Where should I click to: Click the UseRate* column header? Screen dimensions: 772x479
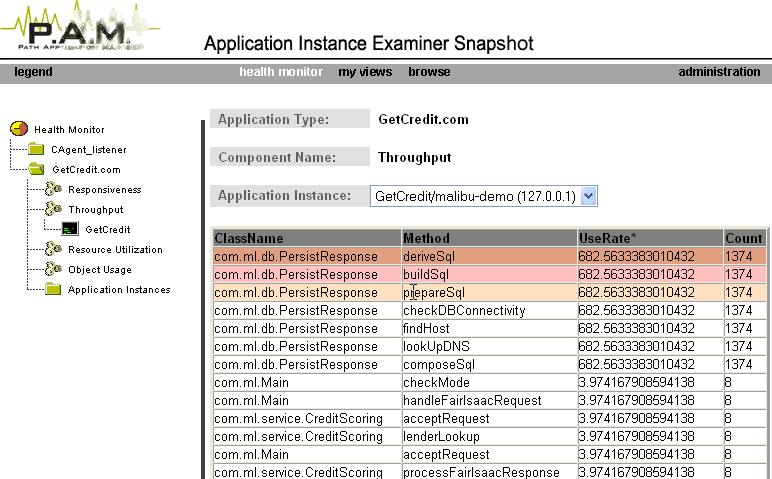click(650, 238)
